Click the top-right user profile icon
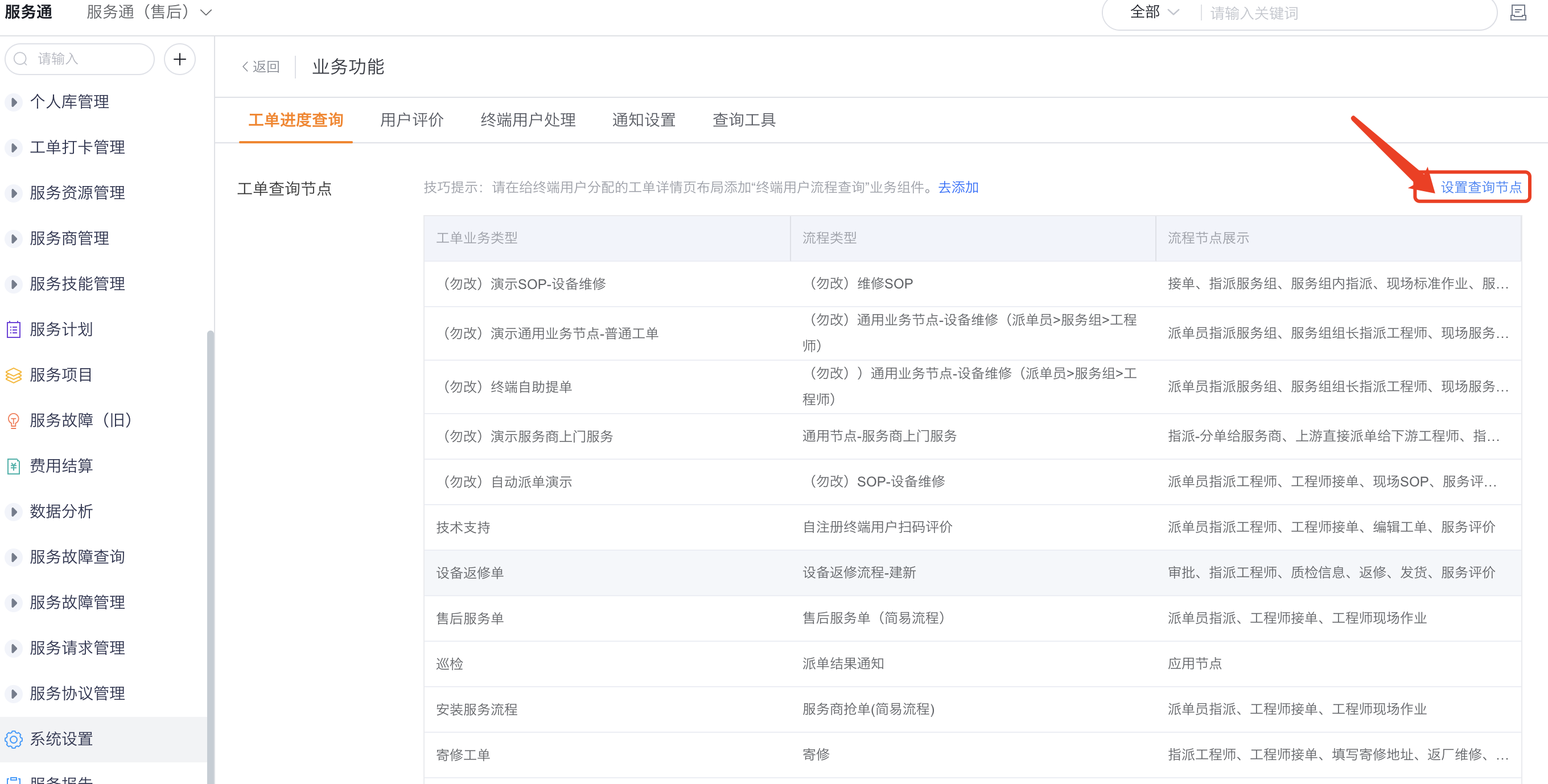Screen dimensions: 1548x784 pos(1518,12)
